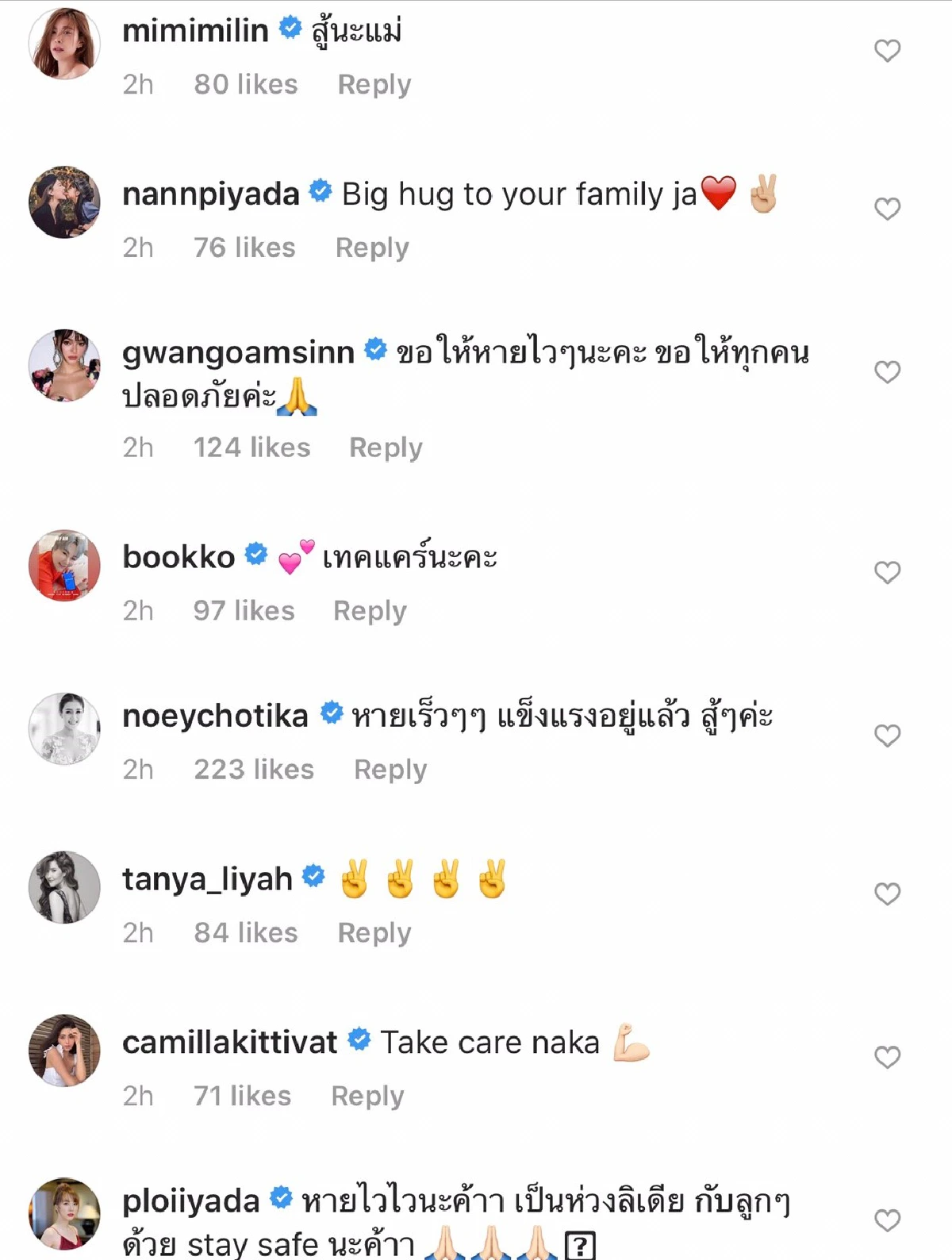Viewport: 952px width, 1260px height.
Task: Tap the heart icon beside nannpiyada's comment
Action: [886, 208]
